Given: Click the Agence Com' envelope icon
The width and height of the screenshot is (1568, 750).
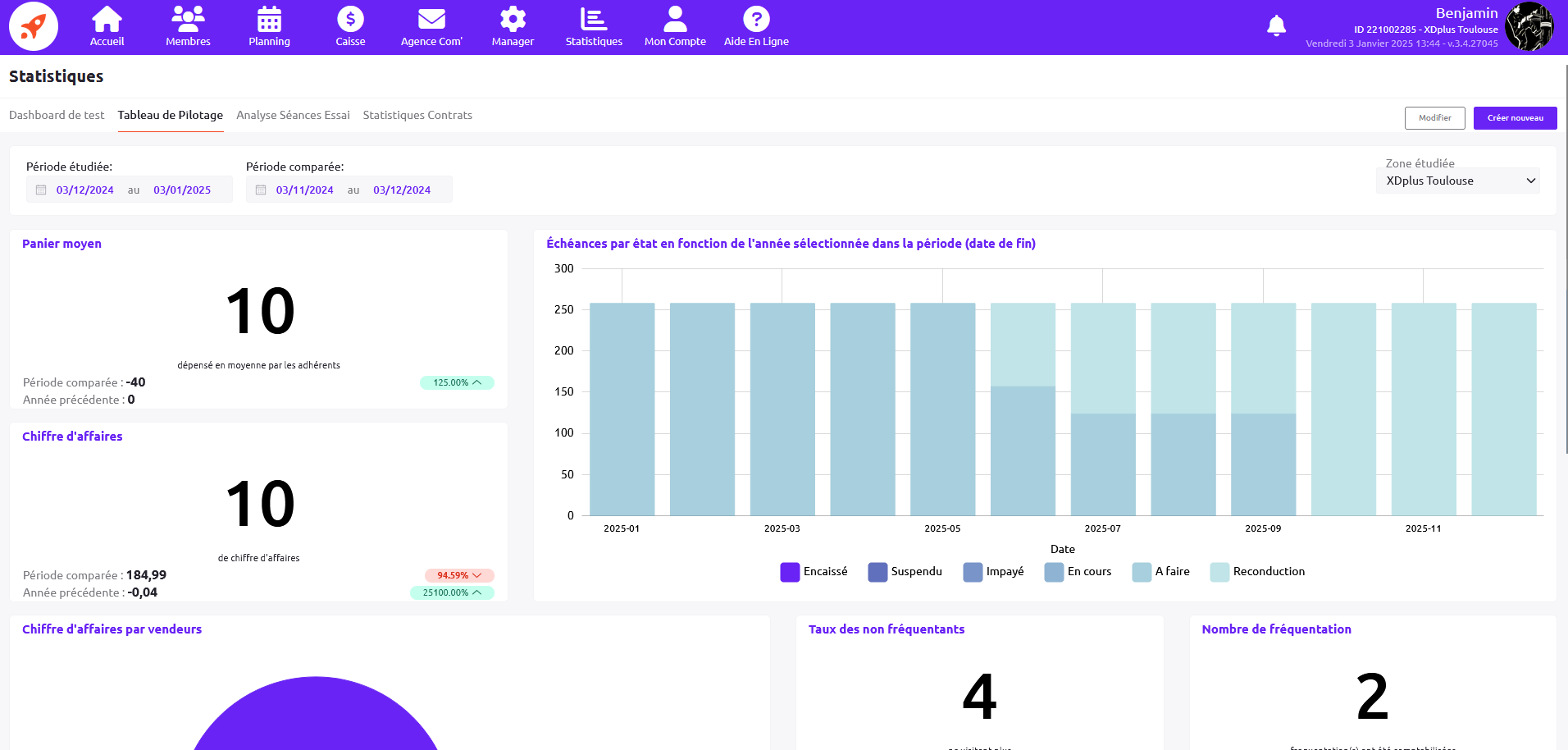Looking at the screenshot, I should [x=431, y=20].
